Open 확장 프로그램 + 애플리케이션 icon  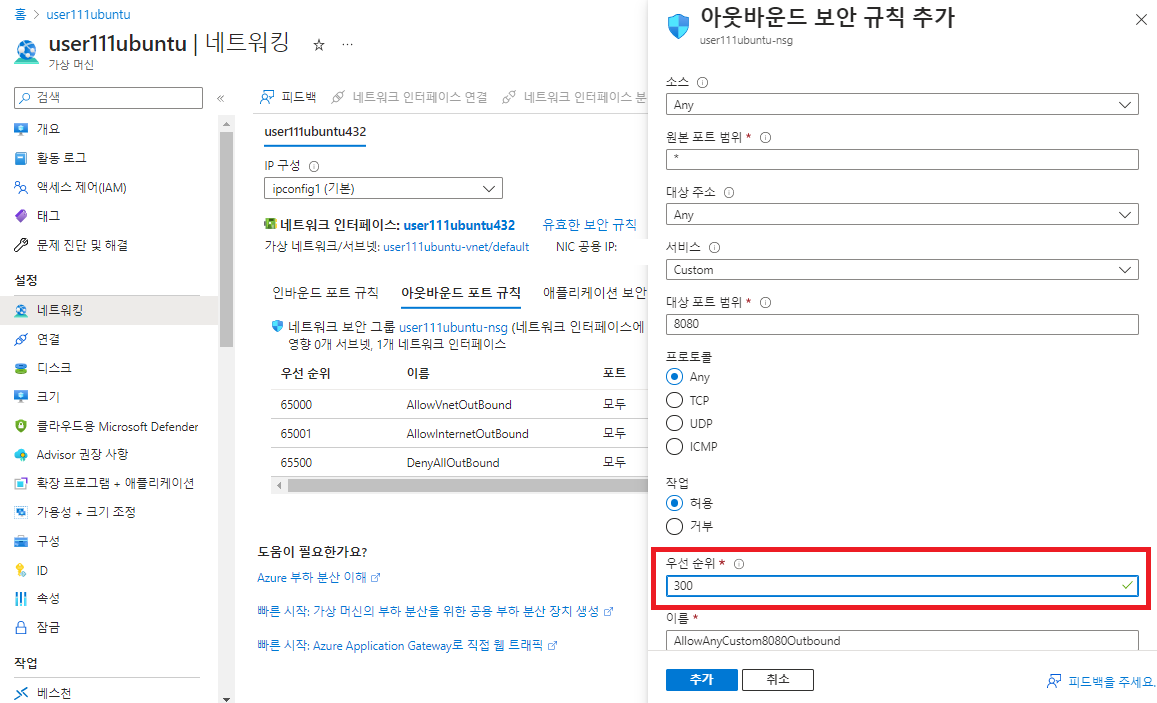[21, 483]
